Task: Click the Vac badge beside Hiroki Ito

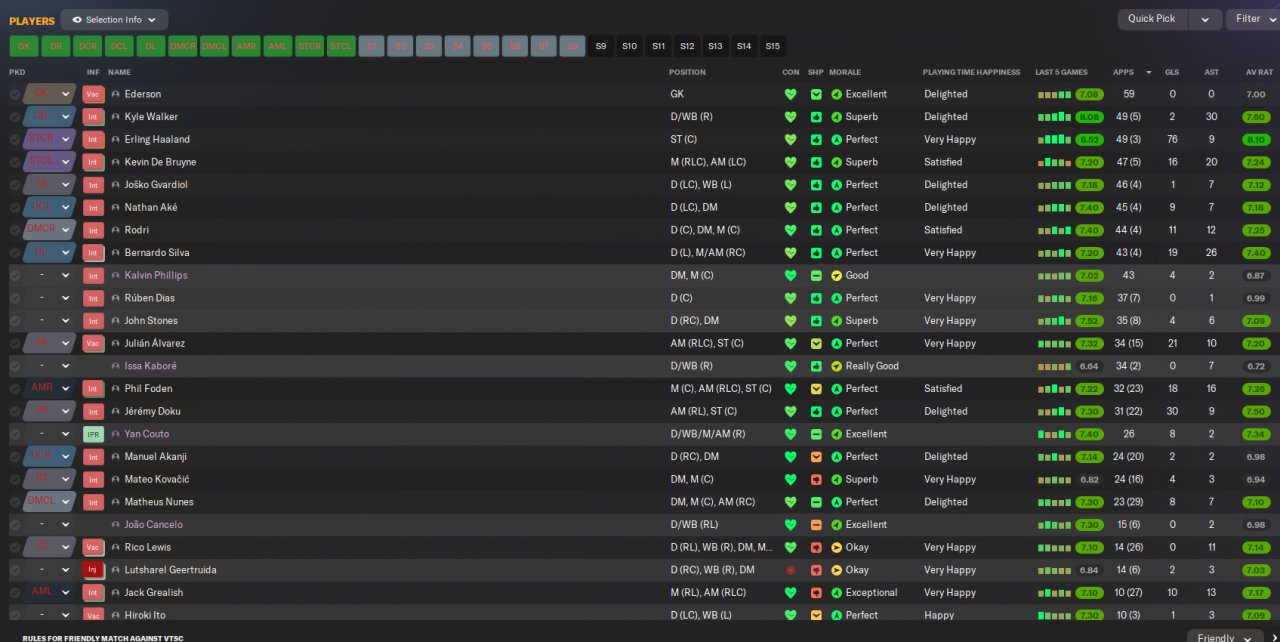Action: click(93, 615)
